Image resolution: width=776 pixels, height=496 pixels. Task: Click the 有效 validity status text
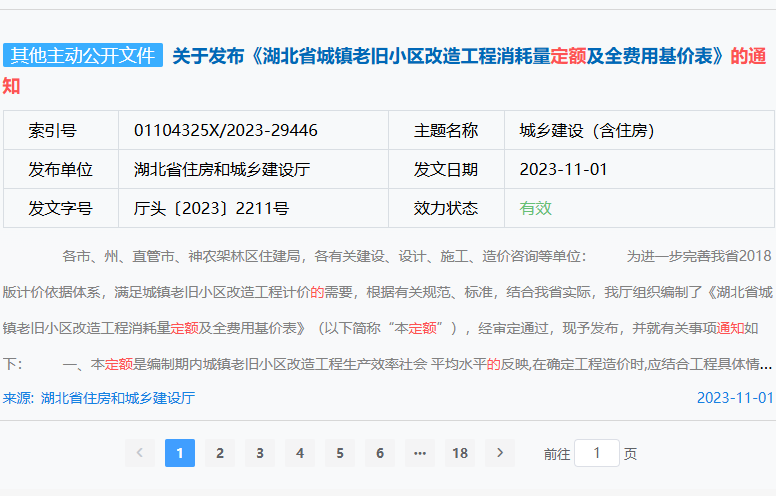tap(536, 208)
